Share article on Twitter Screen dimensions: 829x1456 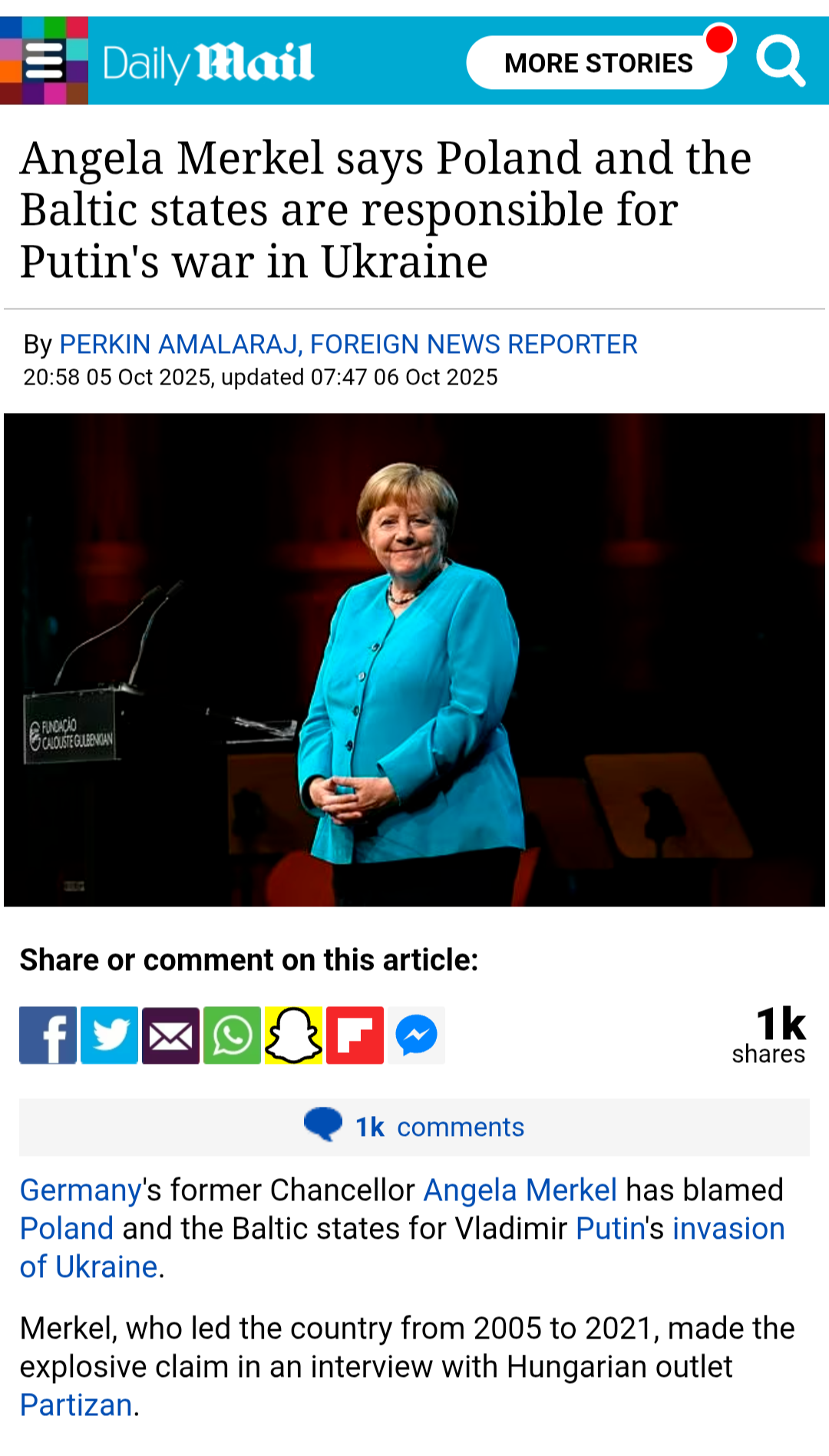(109, 1035)
